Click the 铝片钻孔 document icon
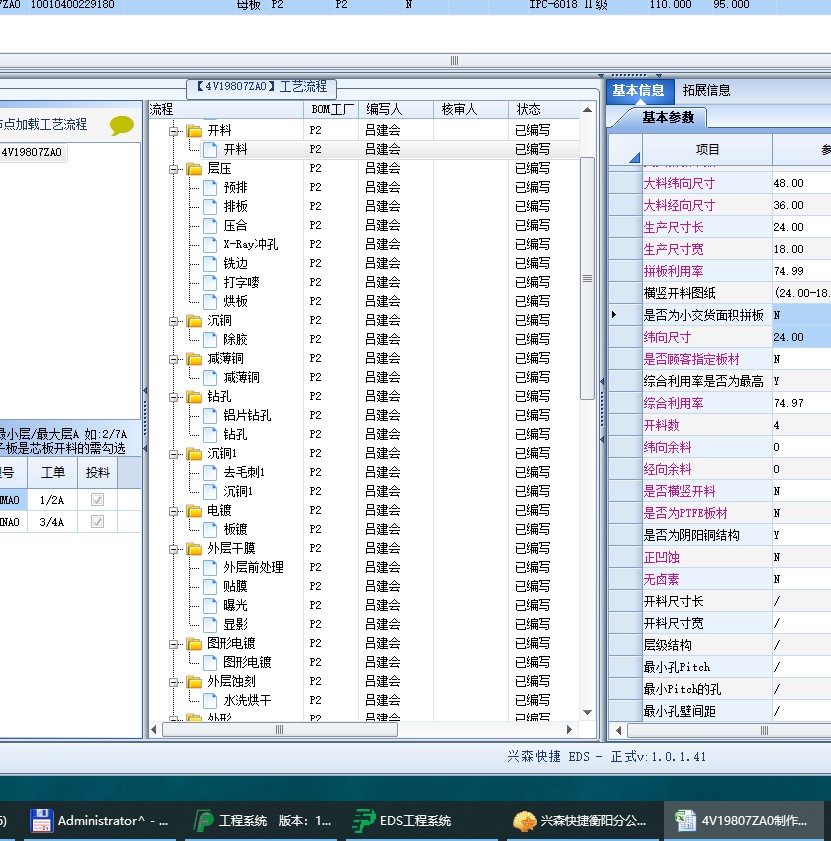 pyautogui.click(x=210, y=415)
